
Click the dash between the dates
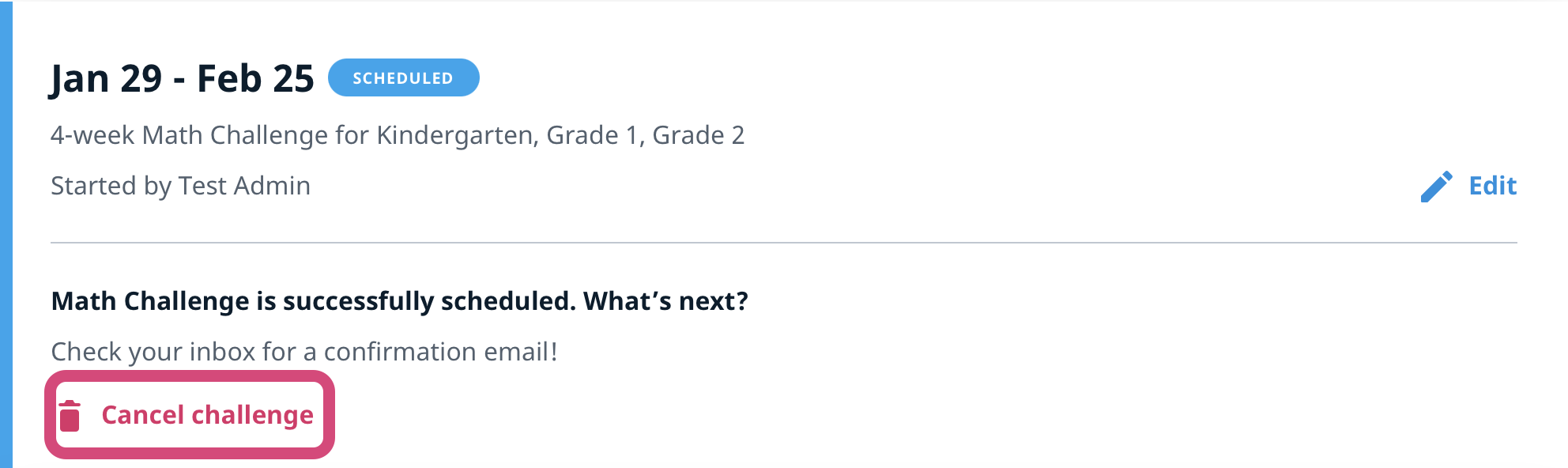pyautogui.click(x=179, y=81)
